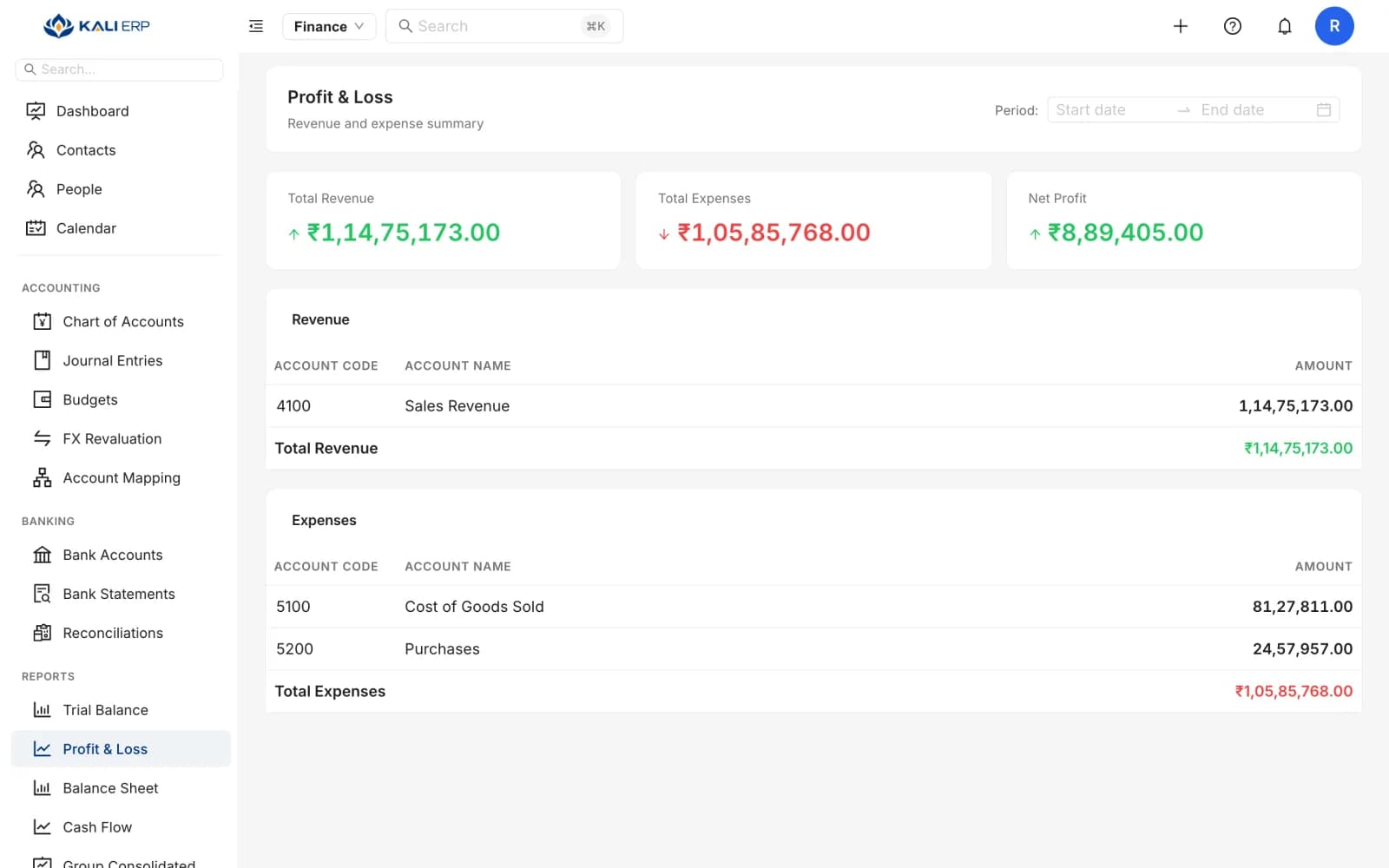
Task: Click Net Profit amount ₹8,89,405.00
Action: tap(1125, 233)
